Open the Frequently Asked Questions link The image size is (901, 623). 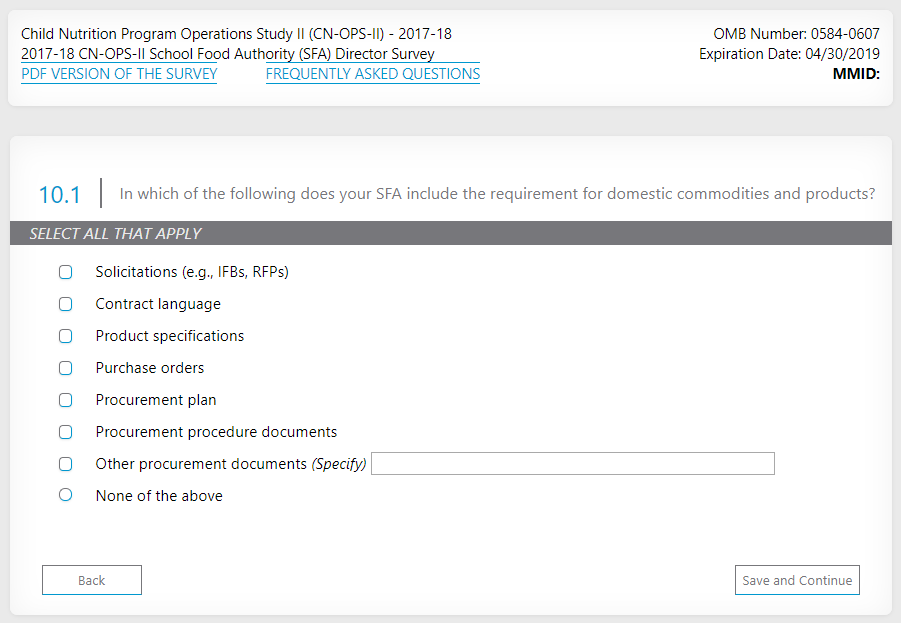coord(372,74)
